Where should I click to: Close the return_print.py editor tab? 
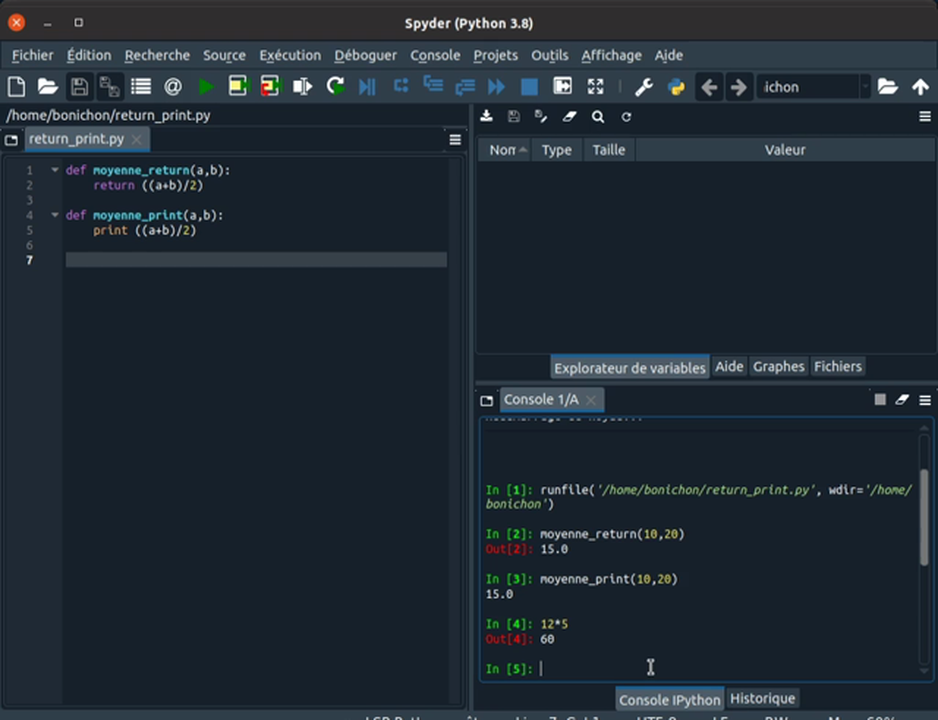click(137, 140)
